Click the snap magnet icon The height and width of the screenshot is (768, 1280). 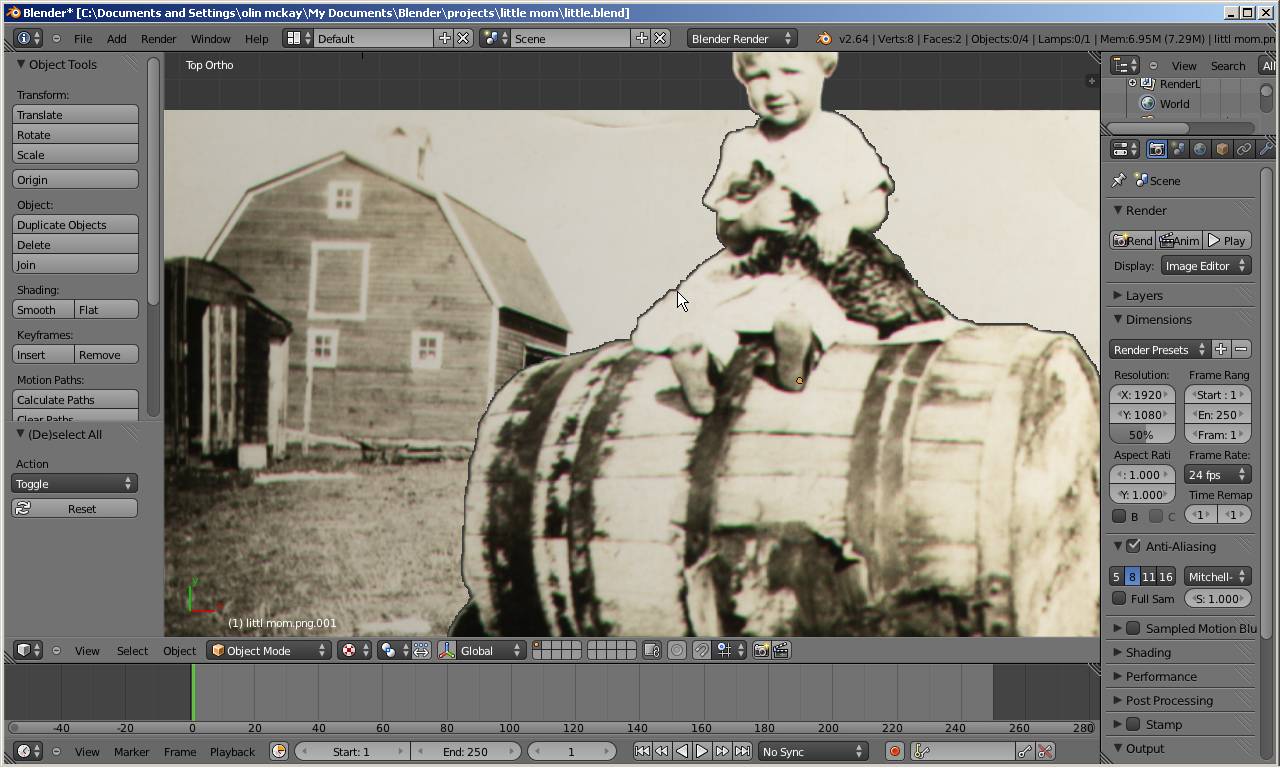pos(702,650)
